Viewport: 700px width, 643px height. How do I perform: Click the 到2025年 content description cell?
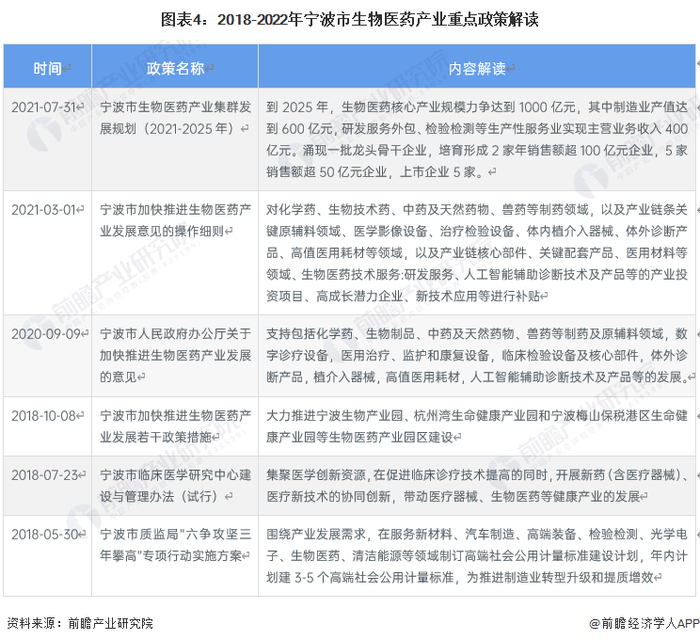477,139
